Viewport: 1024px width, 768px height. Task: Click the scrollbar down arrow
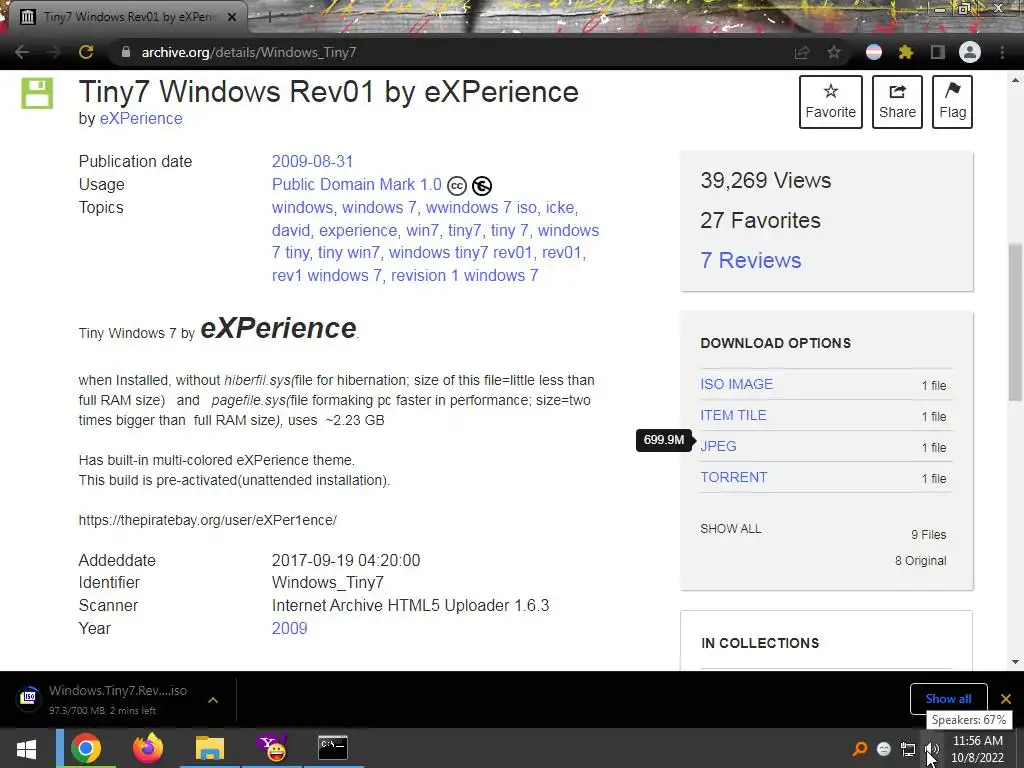1015,662
